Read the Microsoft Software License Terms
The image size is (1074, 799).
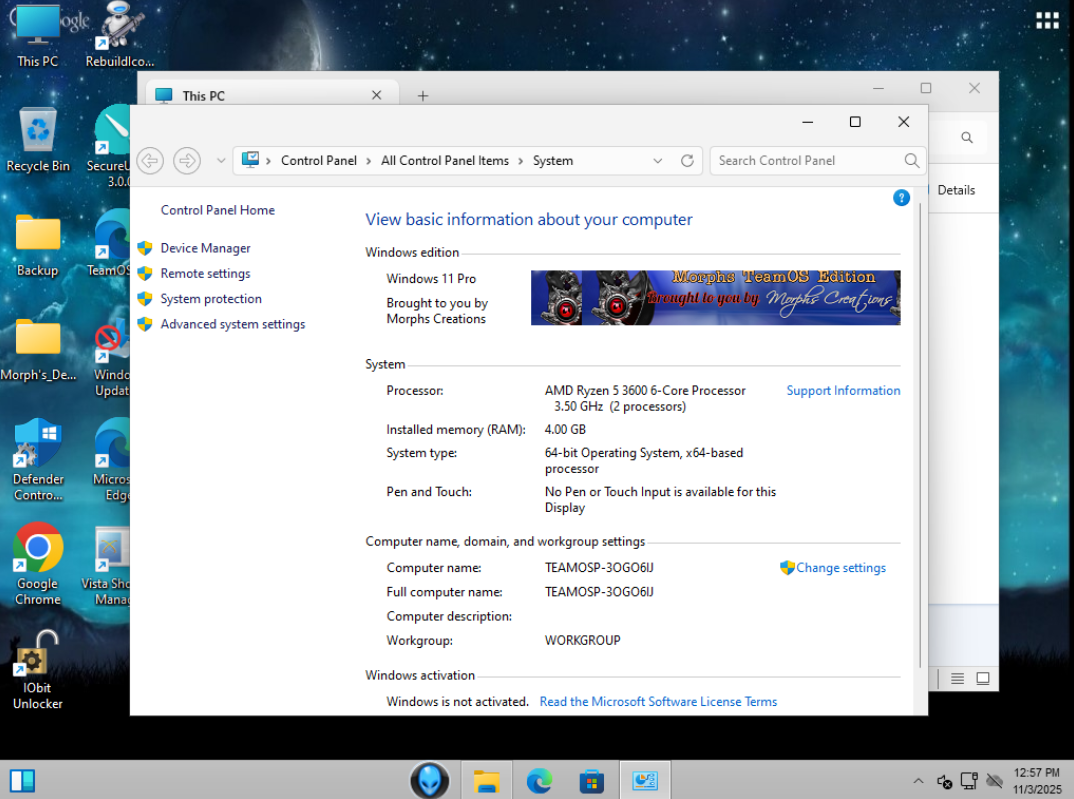coord(658,702)
